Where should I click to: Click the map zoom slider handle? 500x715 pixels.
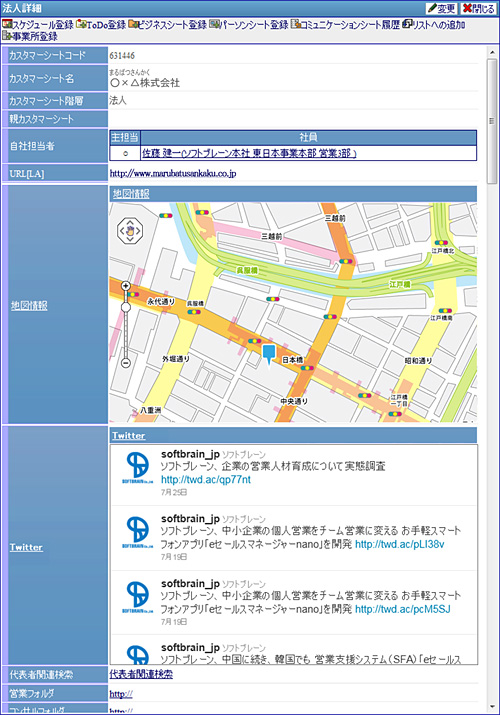coord(126,307)
